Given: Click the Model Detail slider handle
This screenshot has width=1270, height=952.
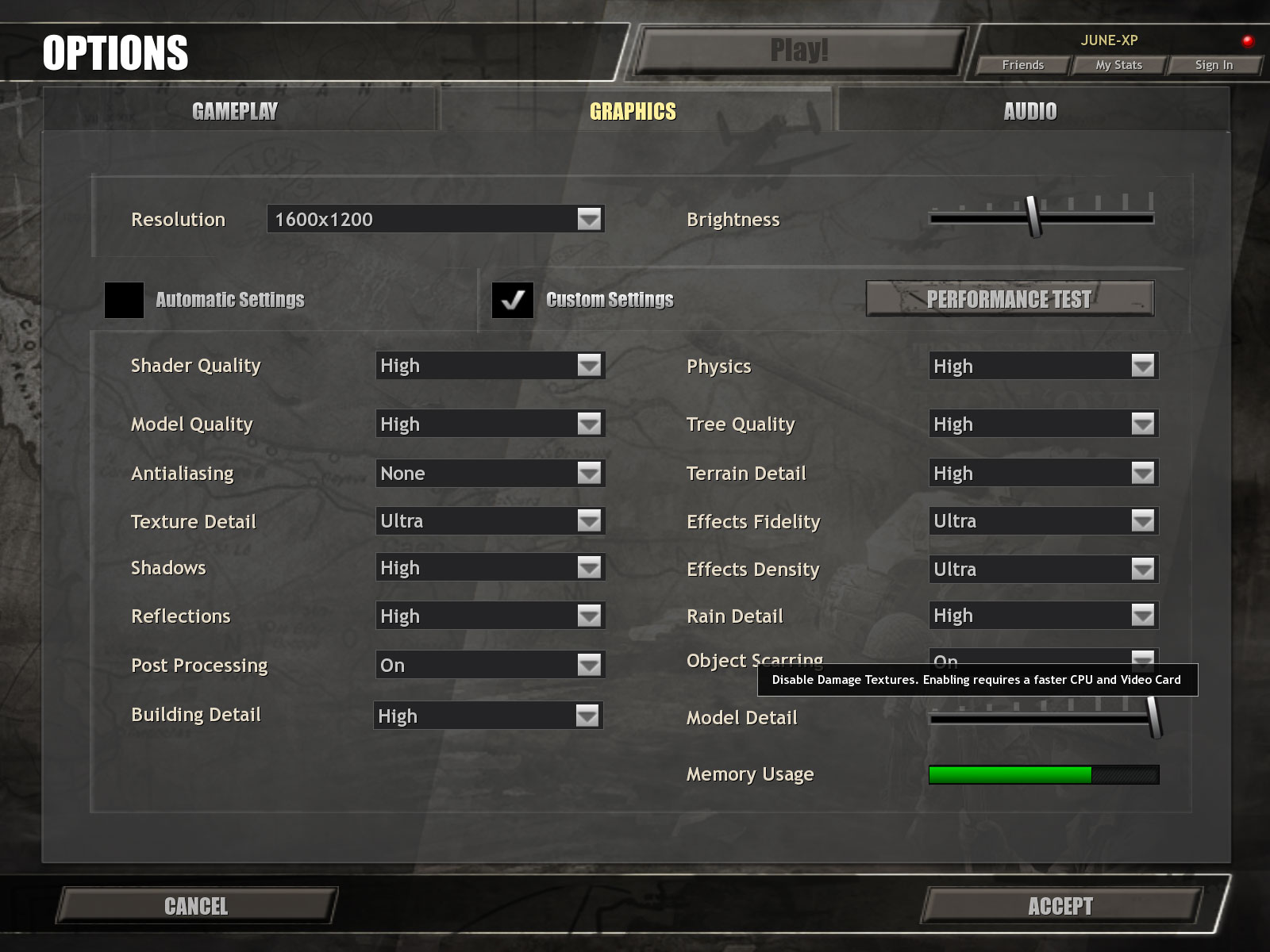Looking at the screenshot, I should pyautogui.click(x=1155, y=717).
